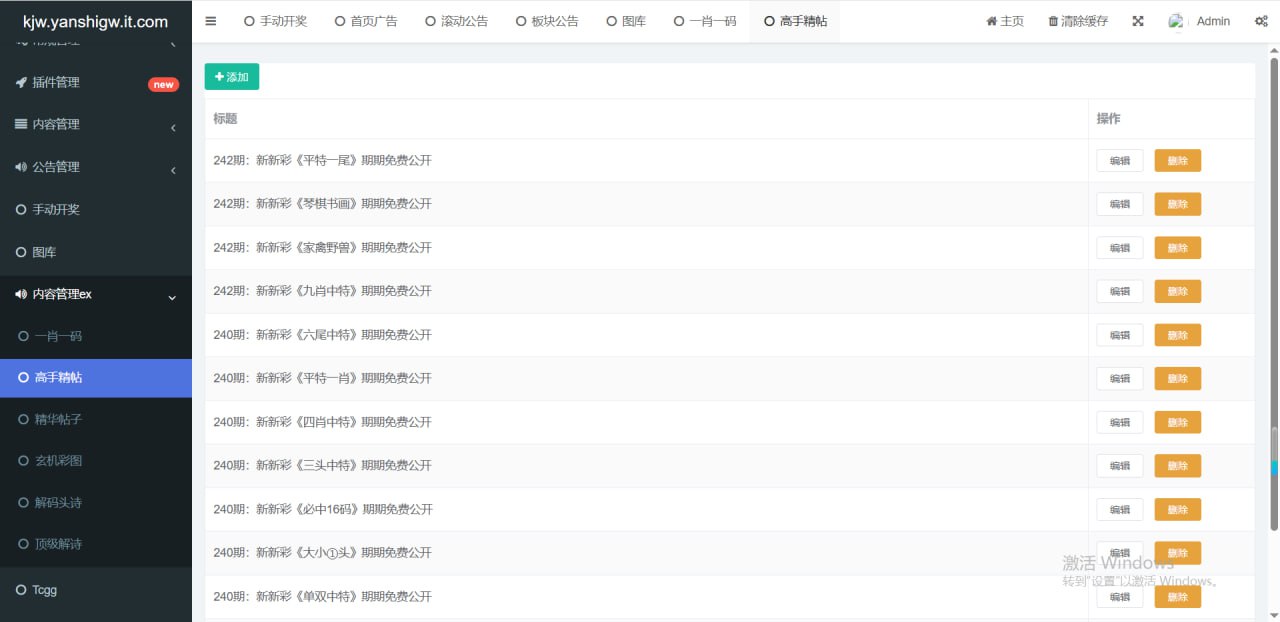Click the 清除缓存 trash icon
1280x622 pixels.
point(1053,21)
